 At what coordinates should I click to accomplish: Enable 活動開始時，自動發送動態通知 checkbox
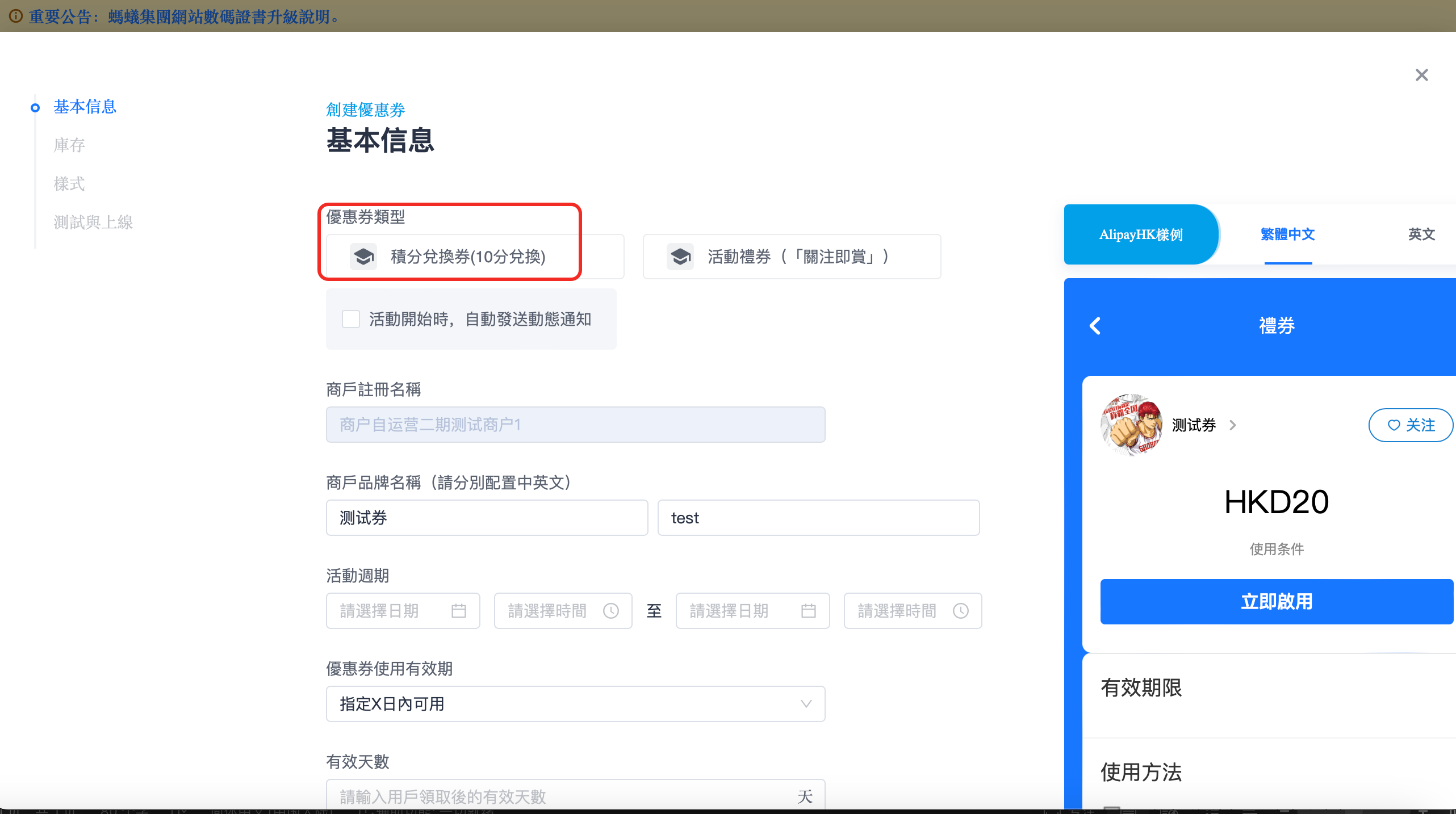pos(351,319)
